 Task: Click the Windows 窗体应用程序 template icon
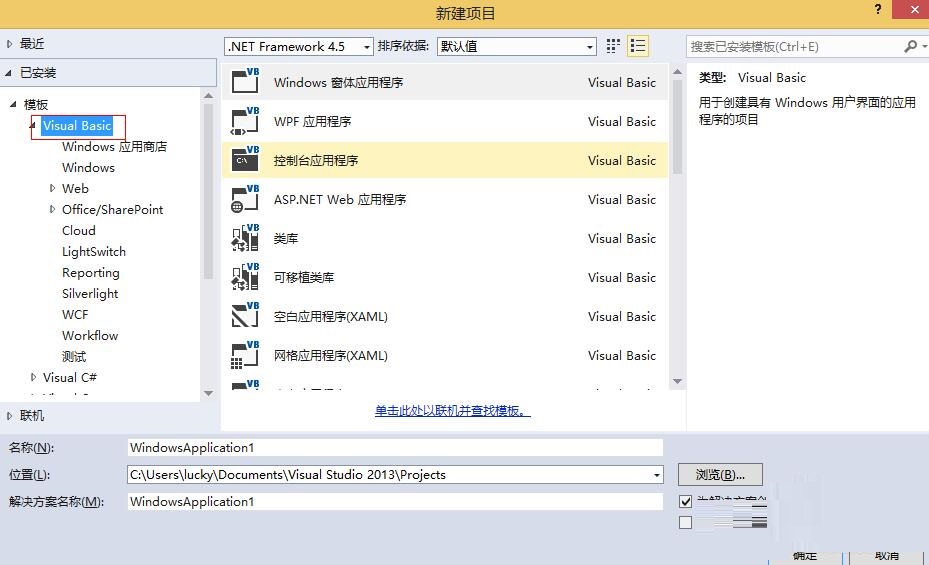click(x=245, y=82)
